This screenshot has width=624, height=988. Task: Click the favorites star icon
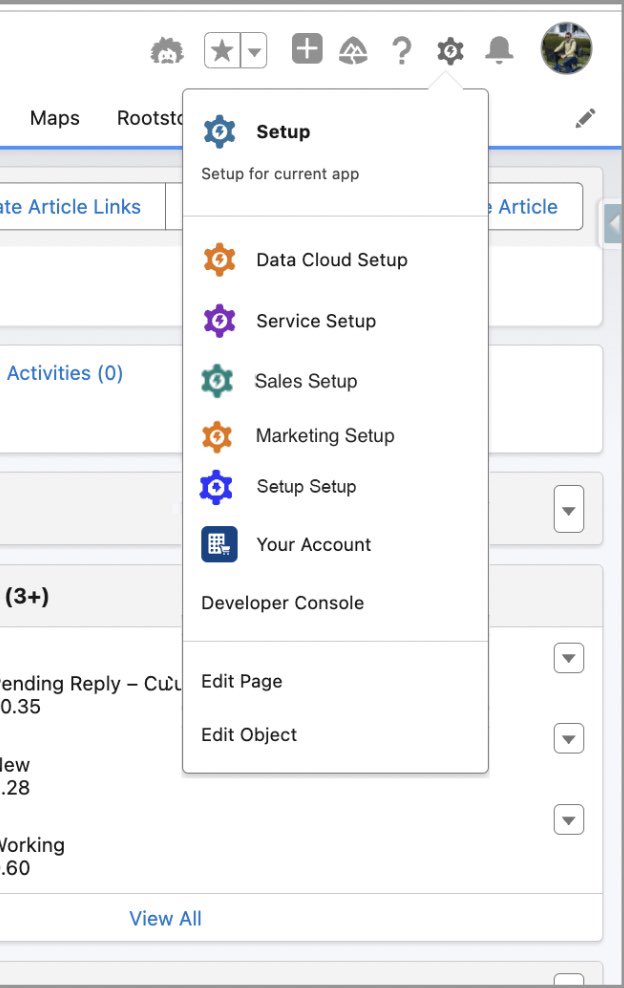222,50
